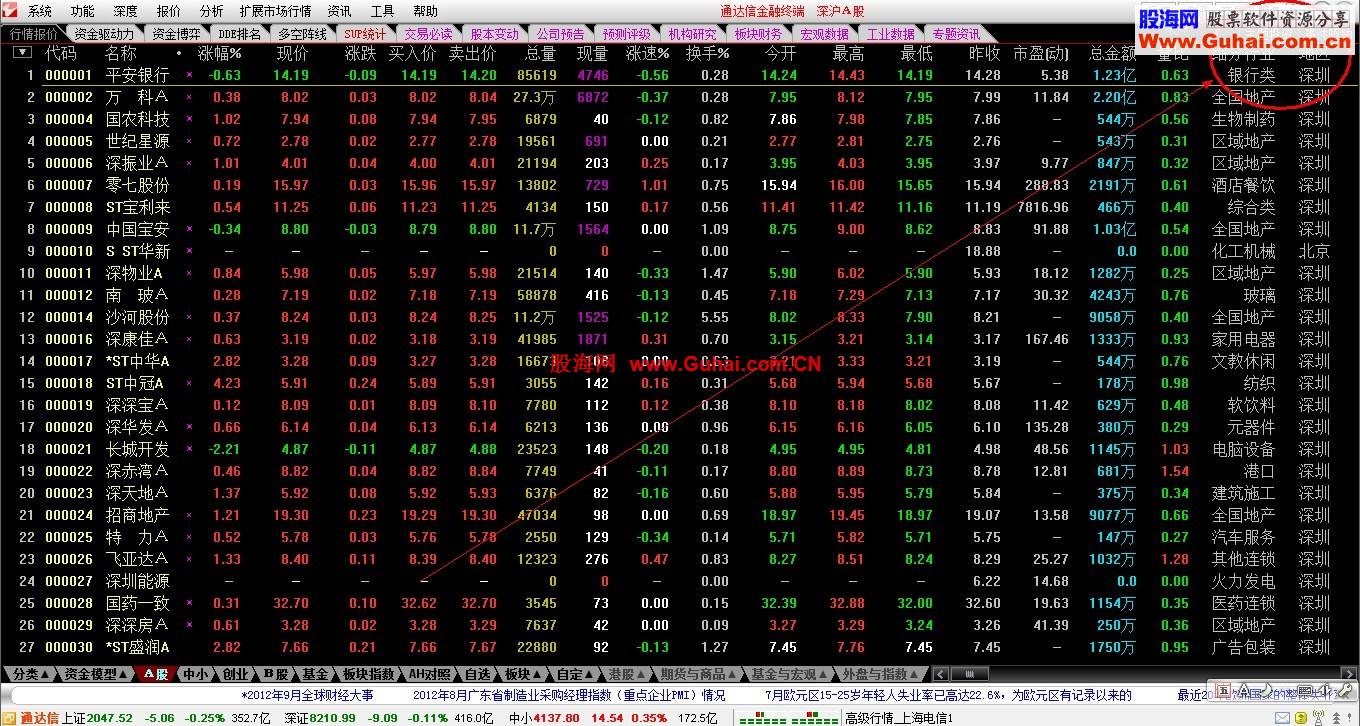Open the 2012年9月全球财经大事 news headline
The height and width of the screenshot is (726, 1360).
point(306,695)
